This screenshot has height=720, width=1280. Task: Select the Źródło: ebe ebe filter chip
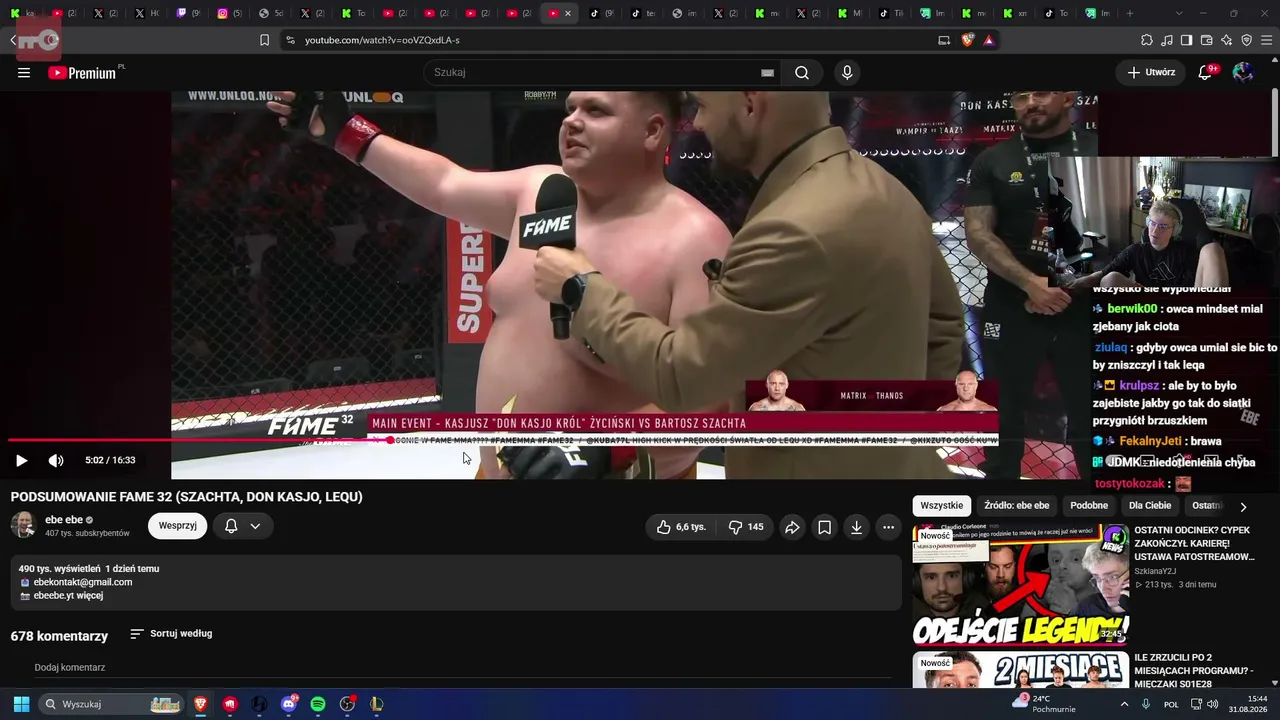(x=1016, y=506)
